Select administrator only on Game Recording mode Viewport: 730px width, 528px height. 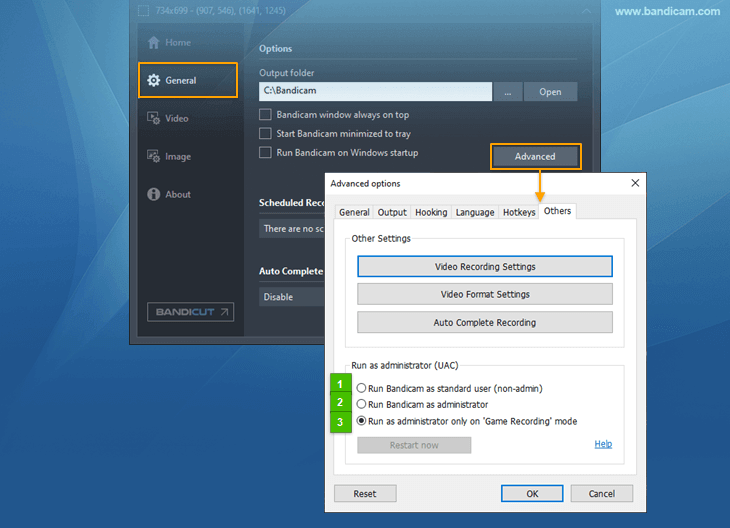[361, 421]
